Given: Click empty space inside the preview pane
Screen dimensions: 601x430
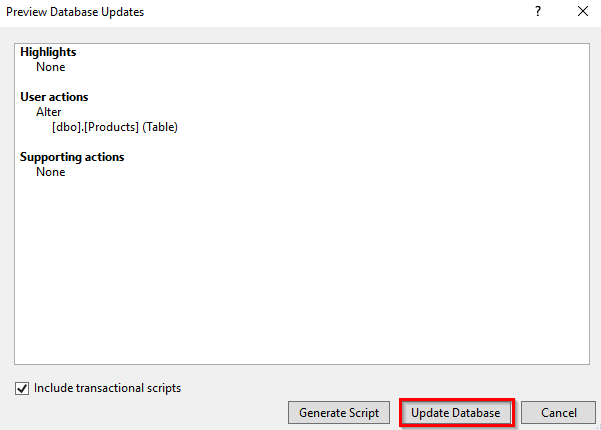Looking at the screenshot, I should click(x=302, y=268).
